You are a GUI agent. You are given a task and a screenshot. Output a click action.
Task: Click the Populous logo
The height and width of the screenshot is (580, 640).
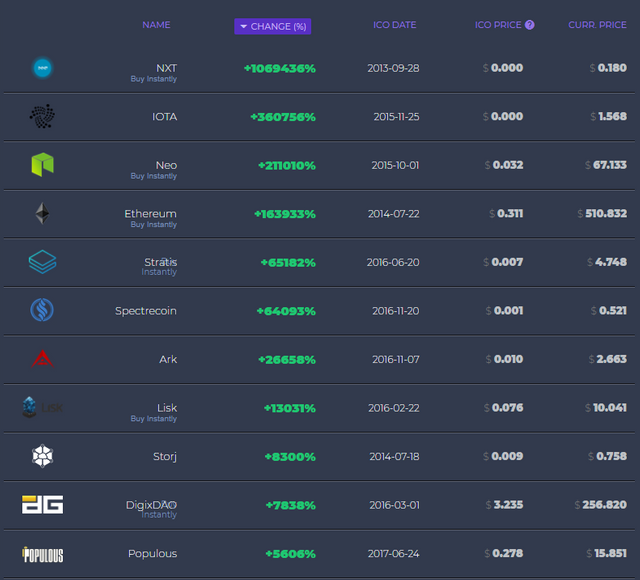pos(42,554)
